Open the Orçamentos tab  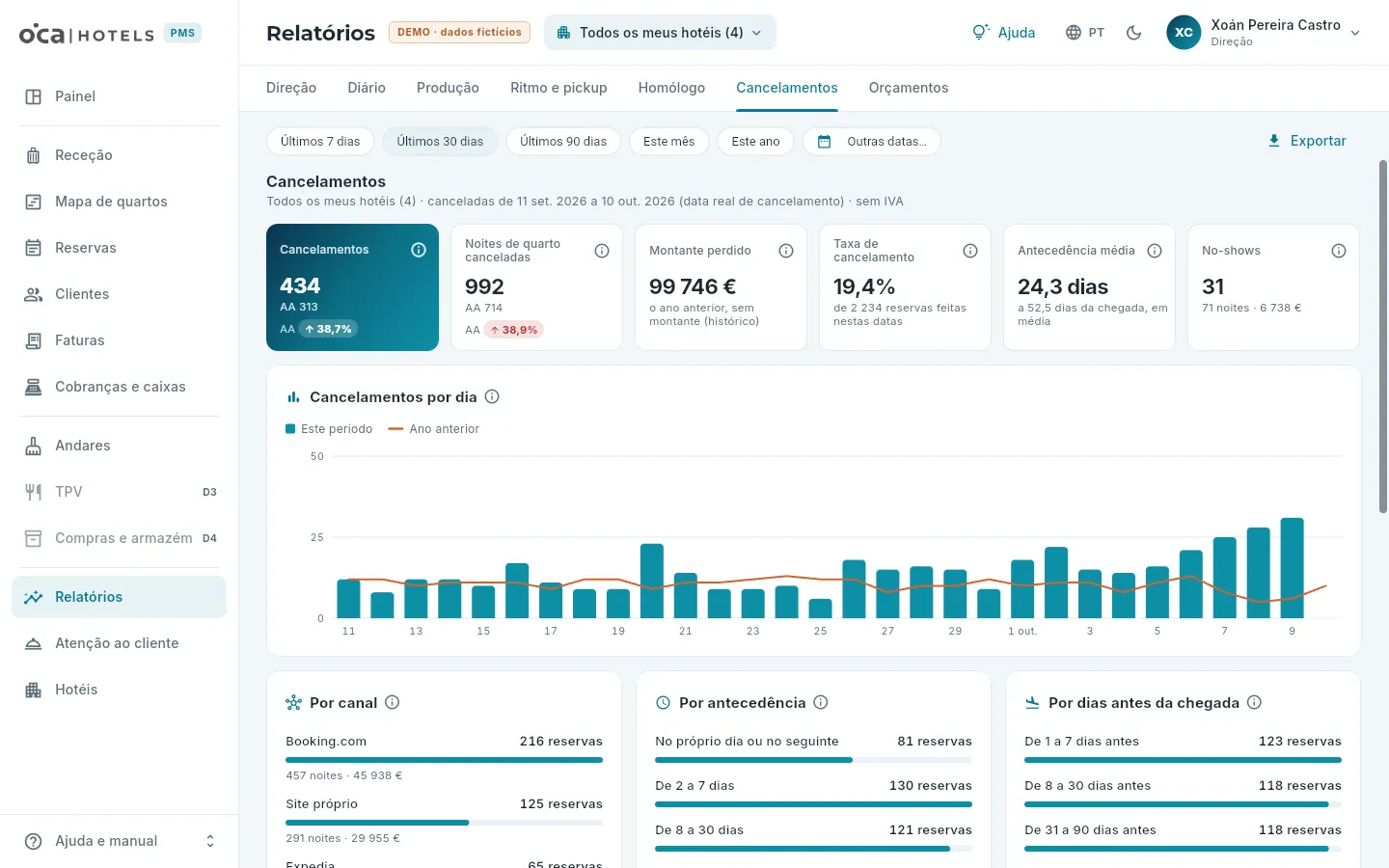(x=909, y=88)
